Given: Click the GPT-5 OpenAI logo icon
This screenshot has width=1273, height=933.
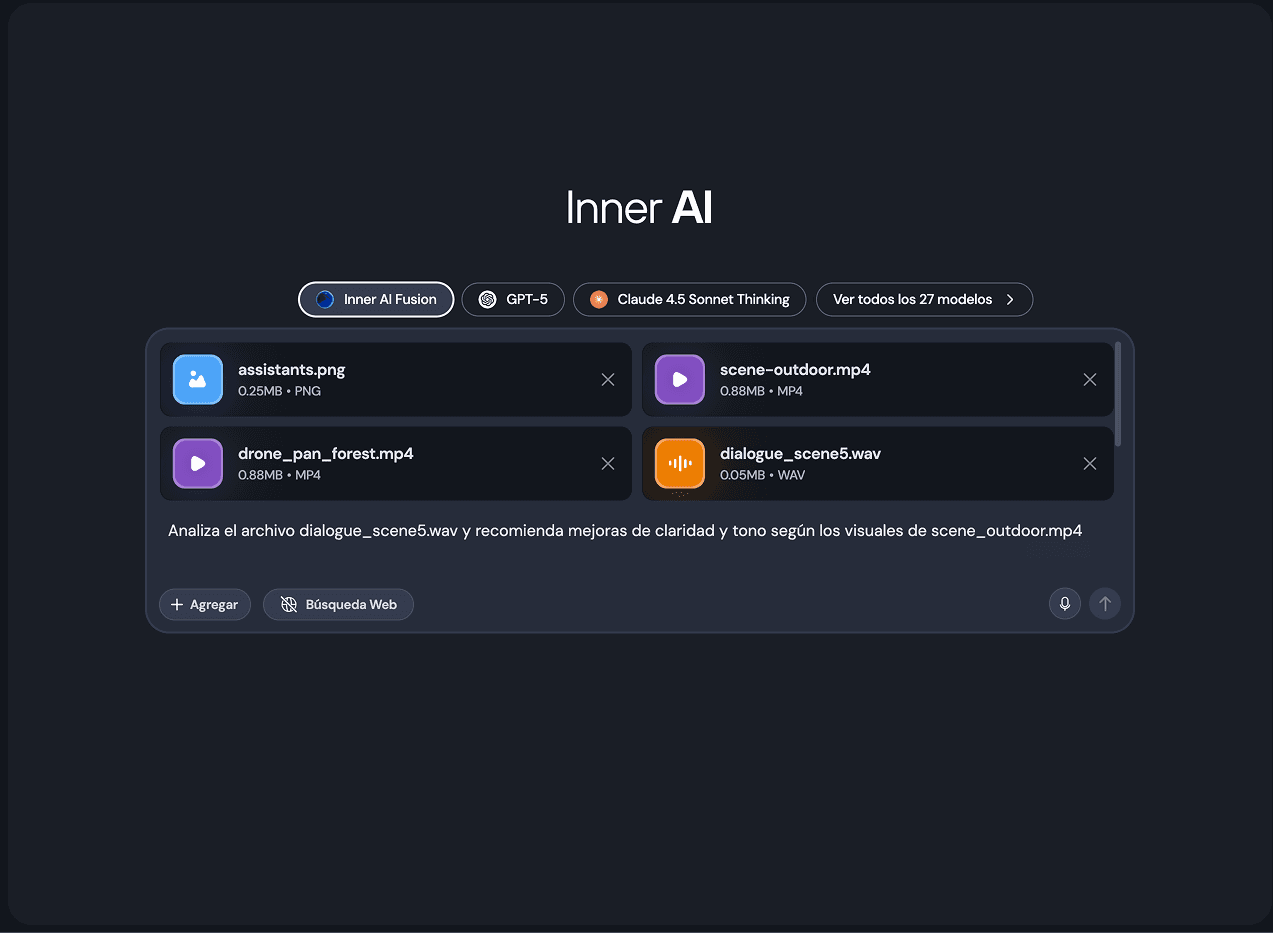Looking at the screenshot, I should coord(487,299).
